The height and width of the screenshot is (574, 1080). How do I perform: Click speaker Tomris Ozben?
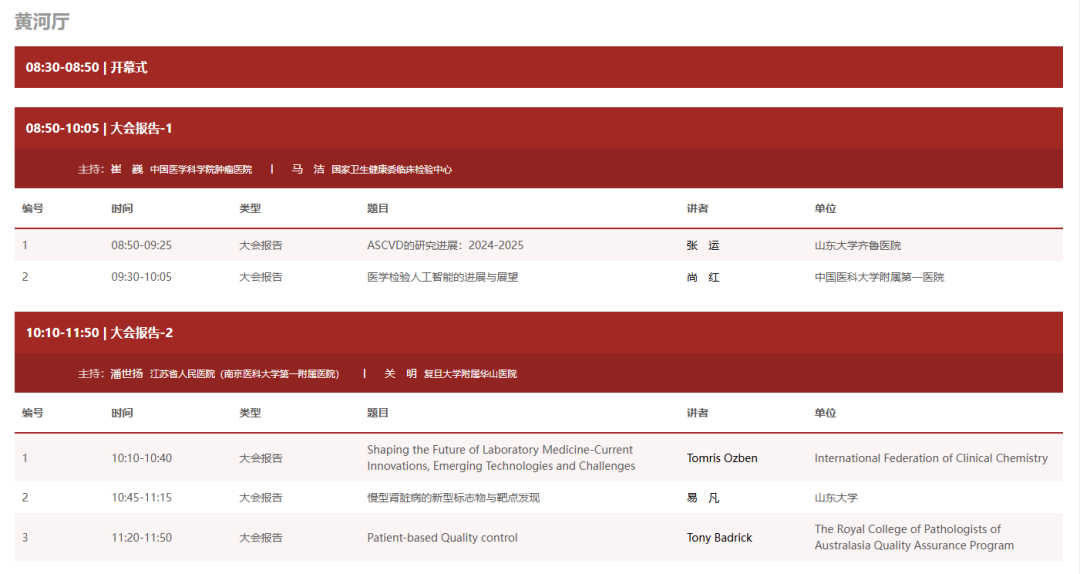722,458
